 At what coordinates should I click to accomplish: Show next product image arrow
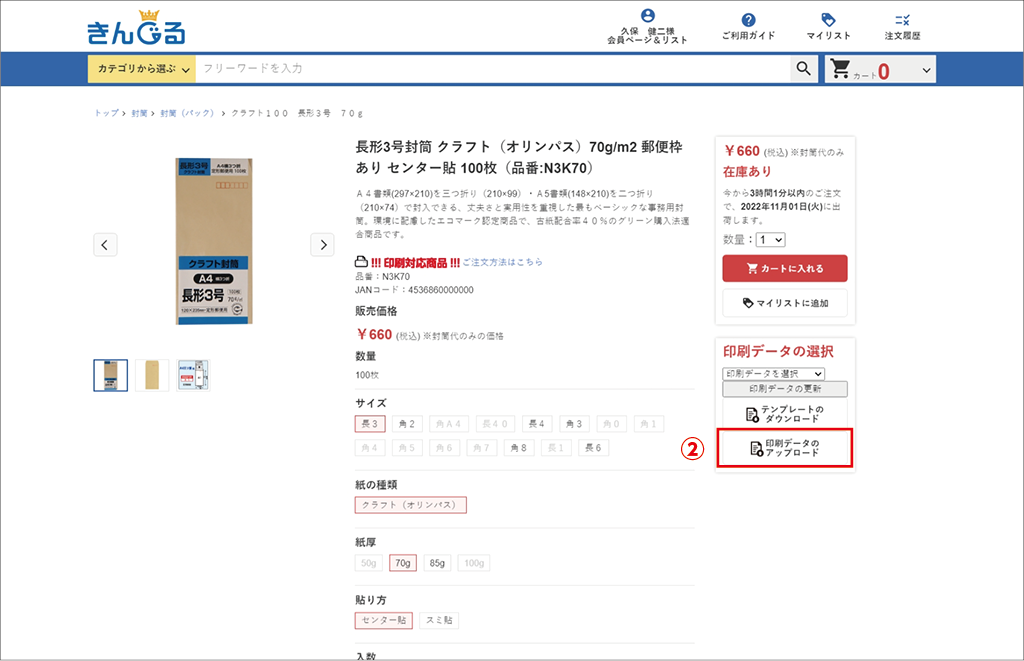point(322,244)
